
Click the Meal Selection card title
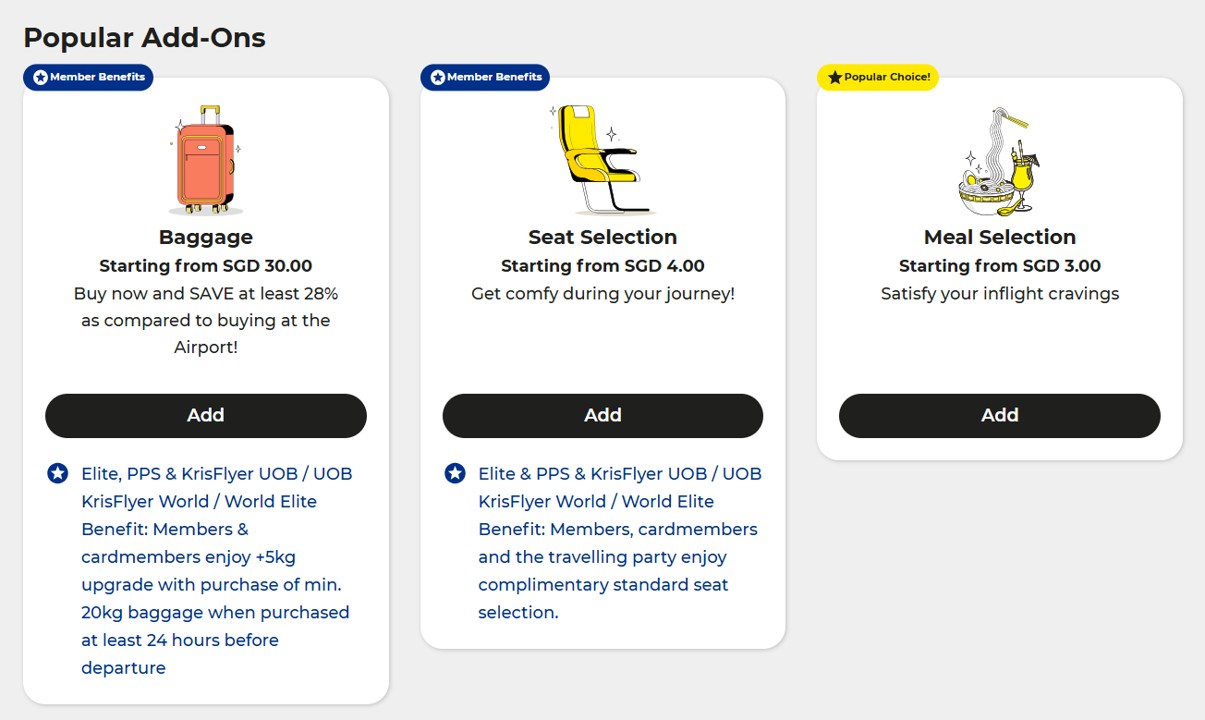pyautogui.click(x=999, y=237)
